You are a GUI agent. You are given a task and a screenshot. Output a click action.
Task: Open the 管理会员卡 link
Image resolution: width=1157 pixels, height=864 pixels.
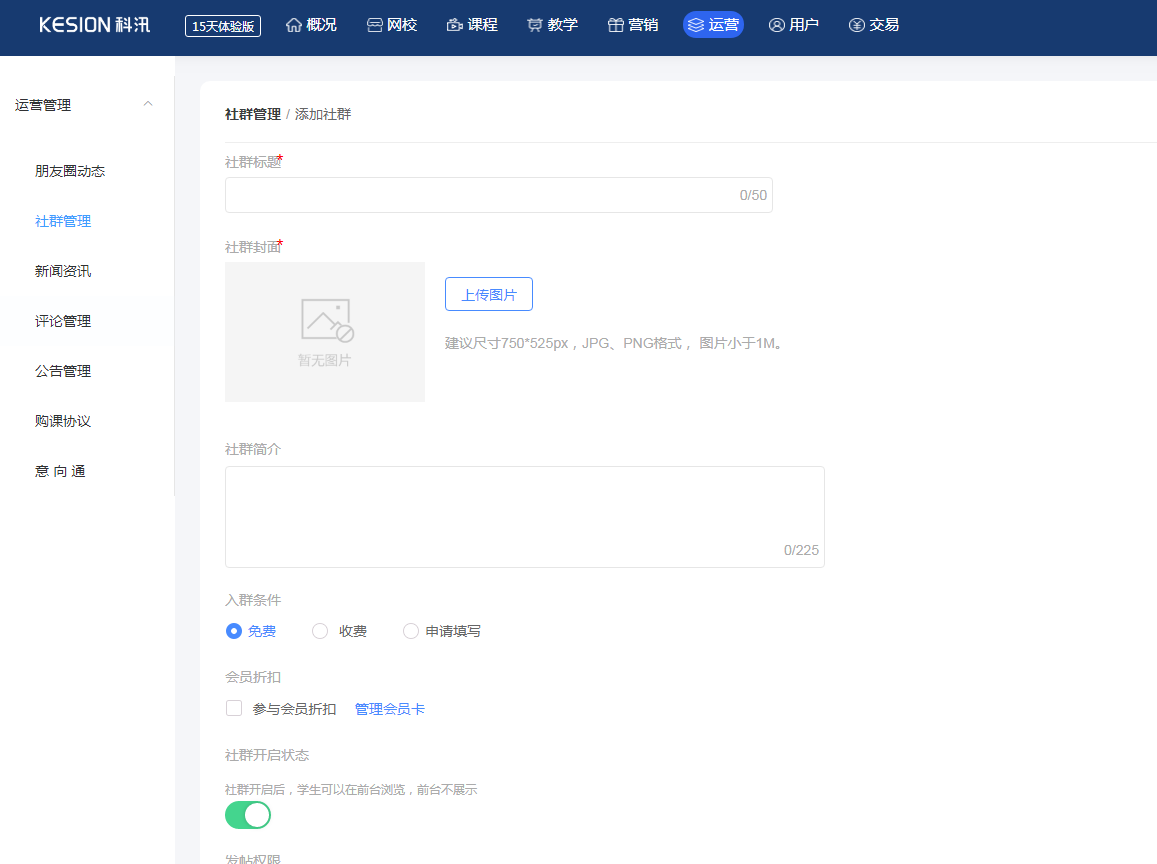pyautogui.click(x=390, y=709)
